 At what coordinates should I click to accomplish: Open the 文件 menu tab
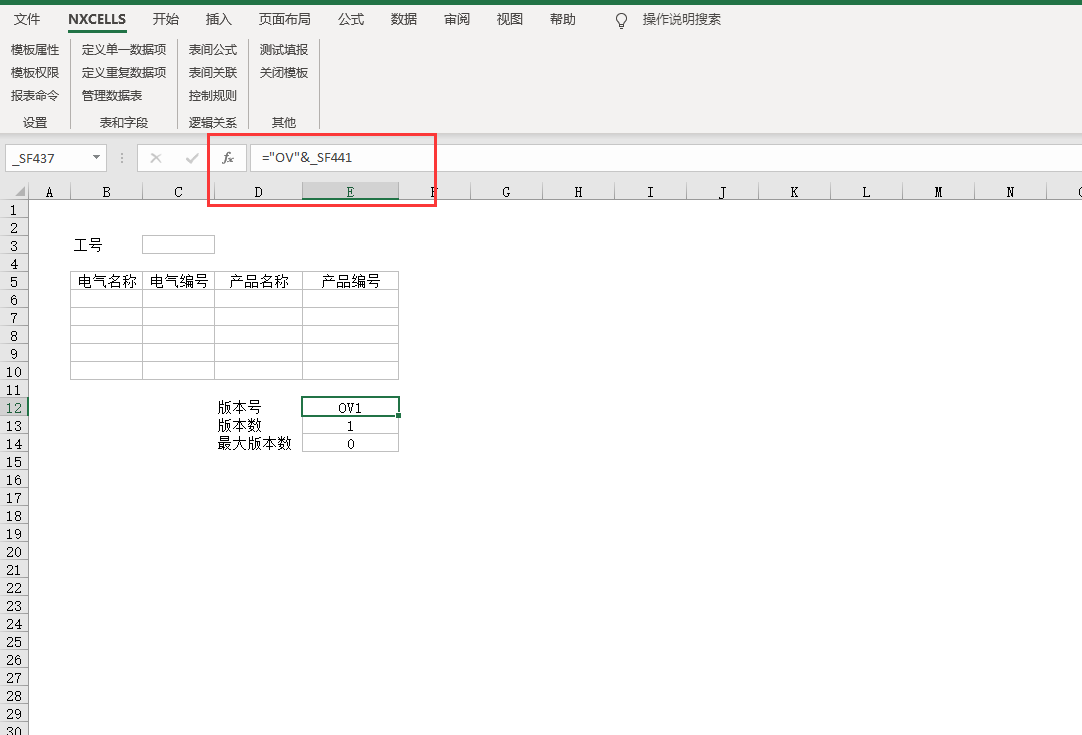[x=27, y=20]
